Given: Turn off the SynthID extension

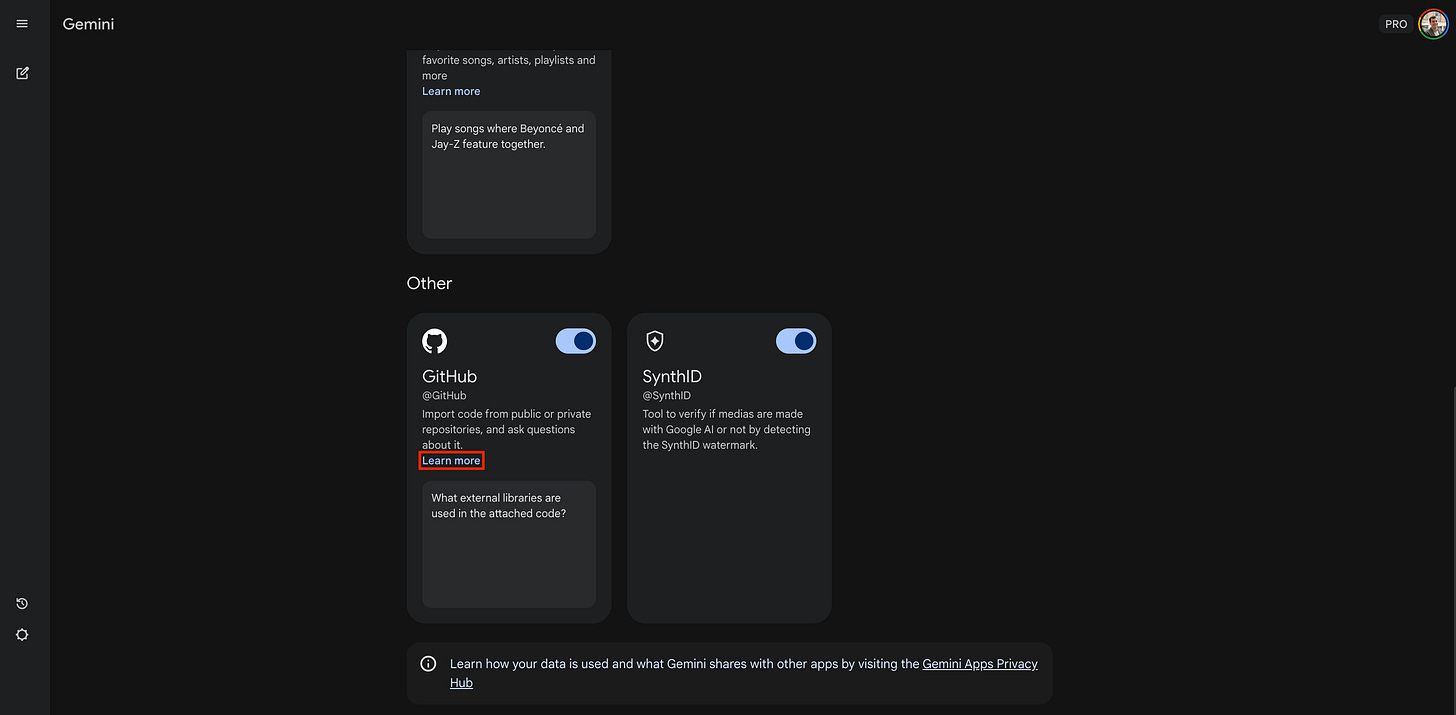Looking at the screenshot, I should click(x=796, y=341).
